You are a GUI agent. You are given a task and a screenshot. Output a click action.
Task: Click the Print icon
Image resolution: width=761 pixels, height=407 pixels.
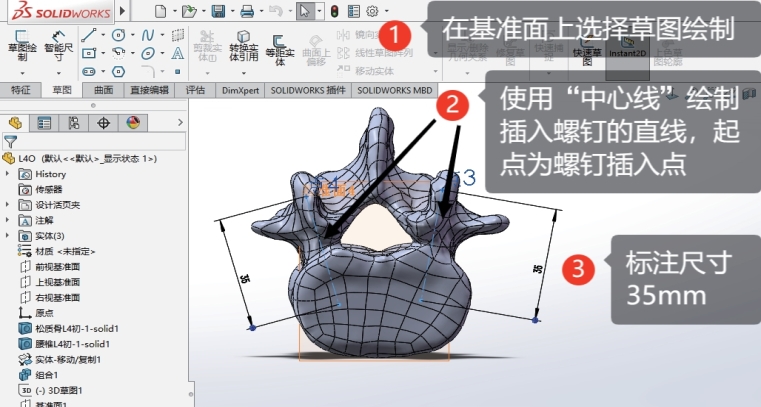pyautogui.click(x=247, y=11)
